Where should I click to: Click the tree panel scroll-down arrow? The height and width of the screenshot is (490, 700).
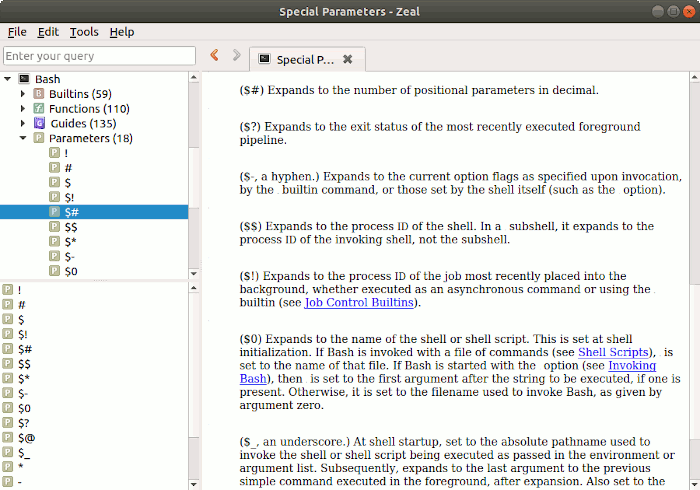tap(194, 274)
